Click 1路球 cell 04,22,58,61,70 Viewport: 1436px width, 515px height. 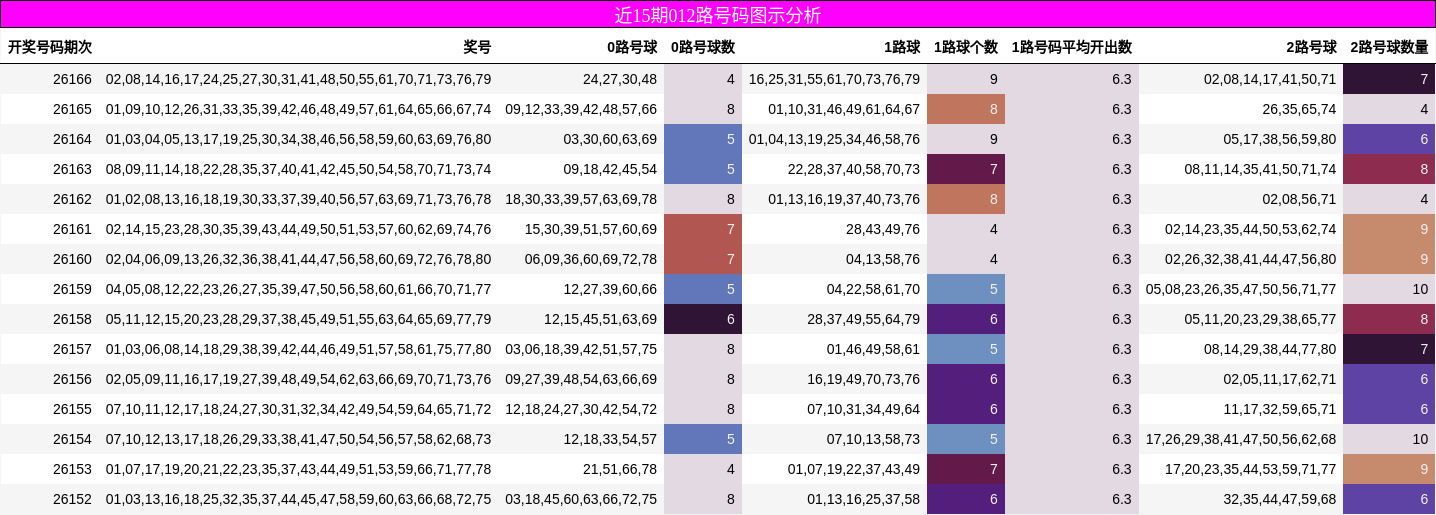click(x=873, y=289)
